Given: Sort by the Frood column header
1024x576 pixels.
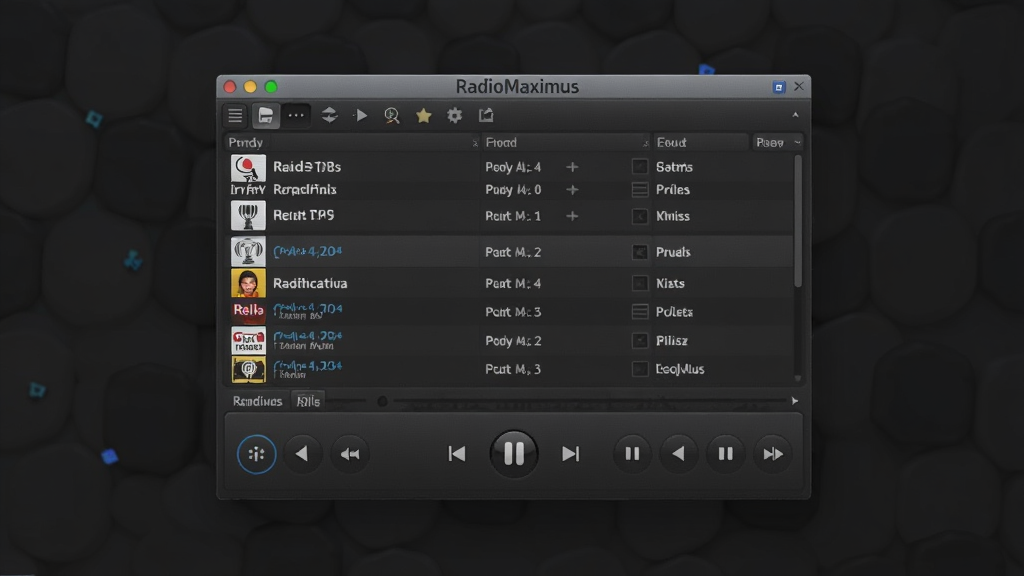Looking at the screenshot, I should pyautogui.click(x=566, y=142).
